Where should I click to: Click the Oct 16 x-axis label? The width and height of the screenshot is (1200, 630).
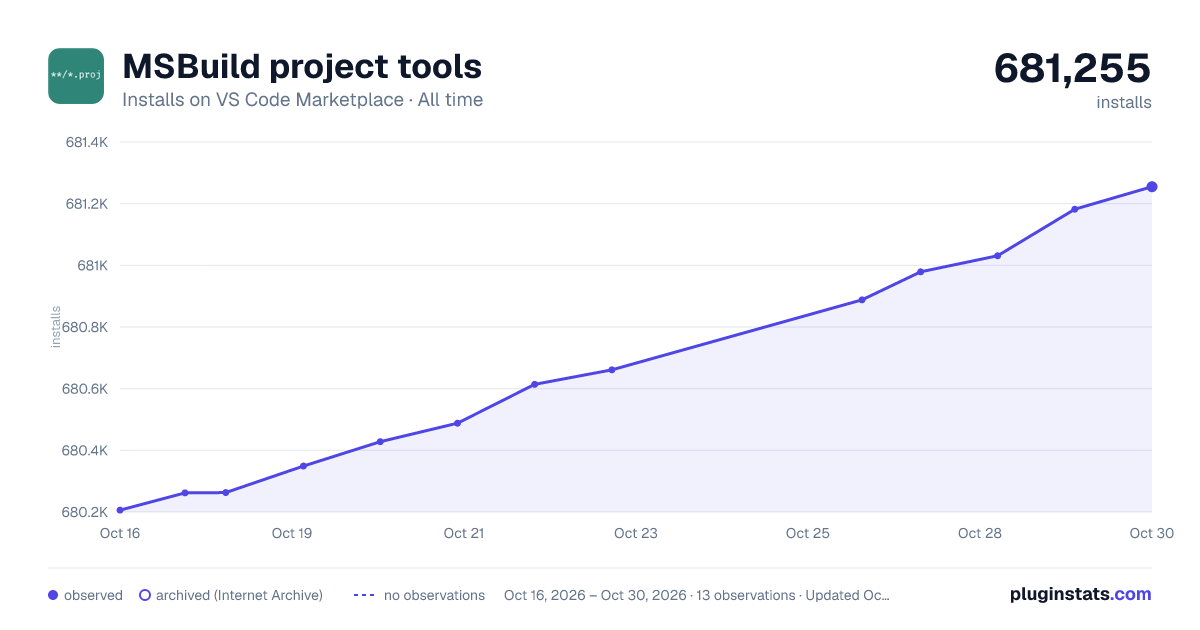[x=120, y=533]
